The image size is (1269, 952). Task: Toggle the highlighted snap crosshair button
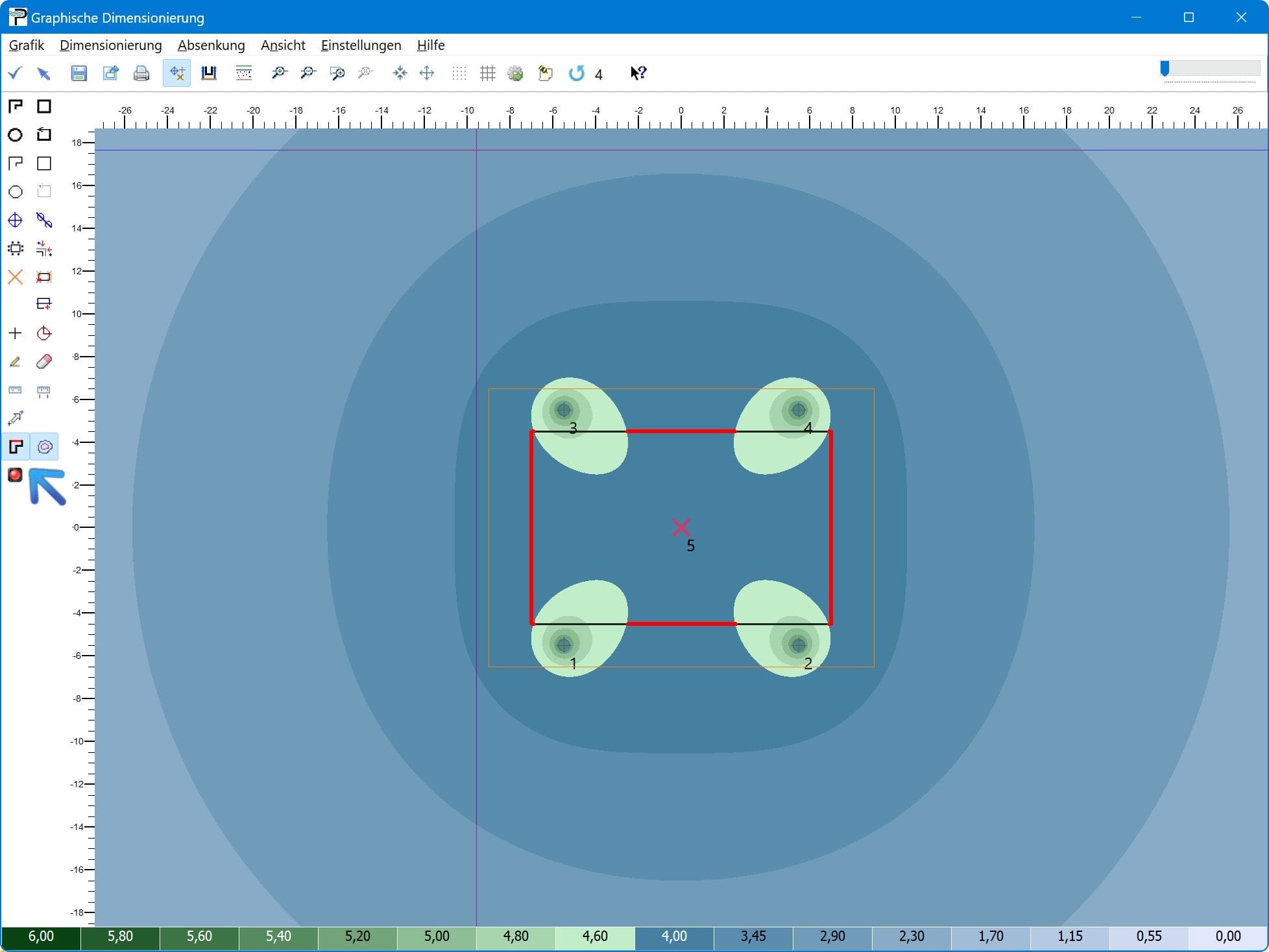(176, 73)
